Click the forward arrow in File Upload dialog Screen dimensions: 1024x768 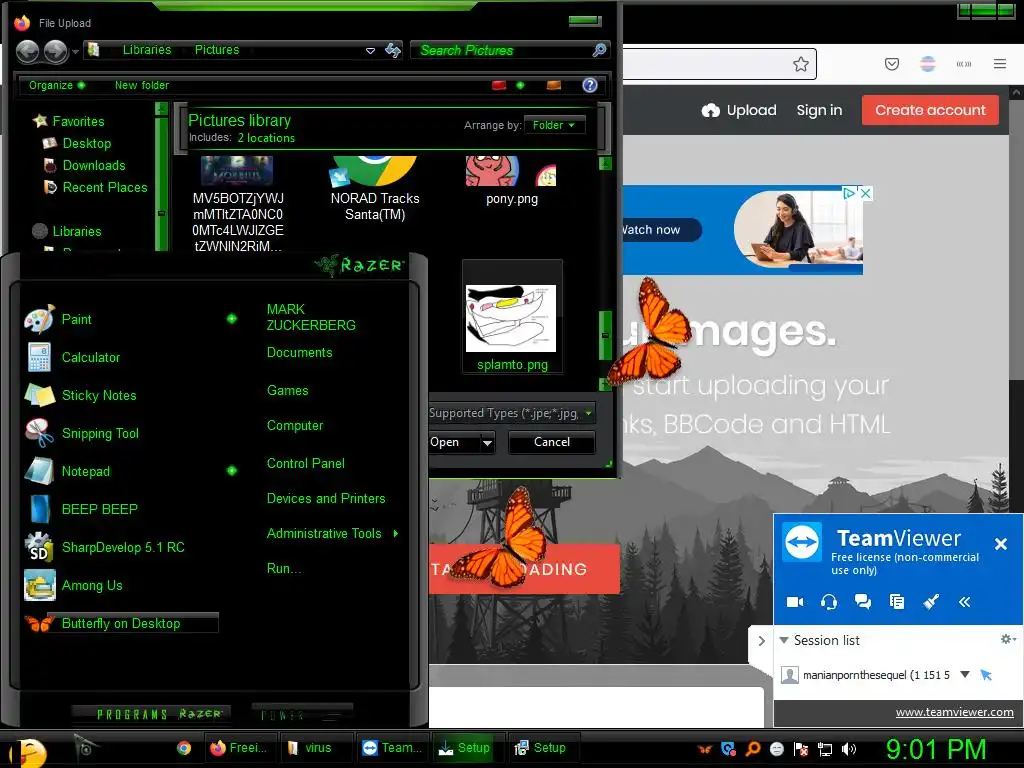tap(56, 52)
